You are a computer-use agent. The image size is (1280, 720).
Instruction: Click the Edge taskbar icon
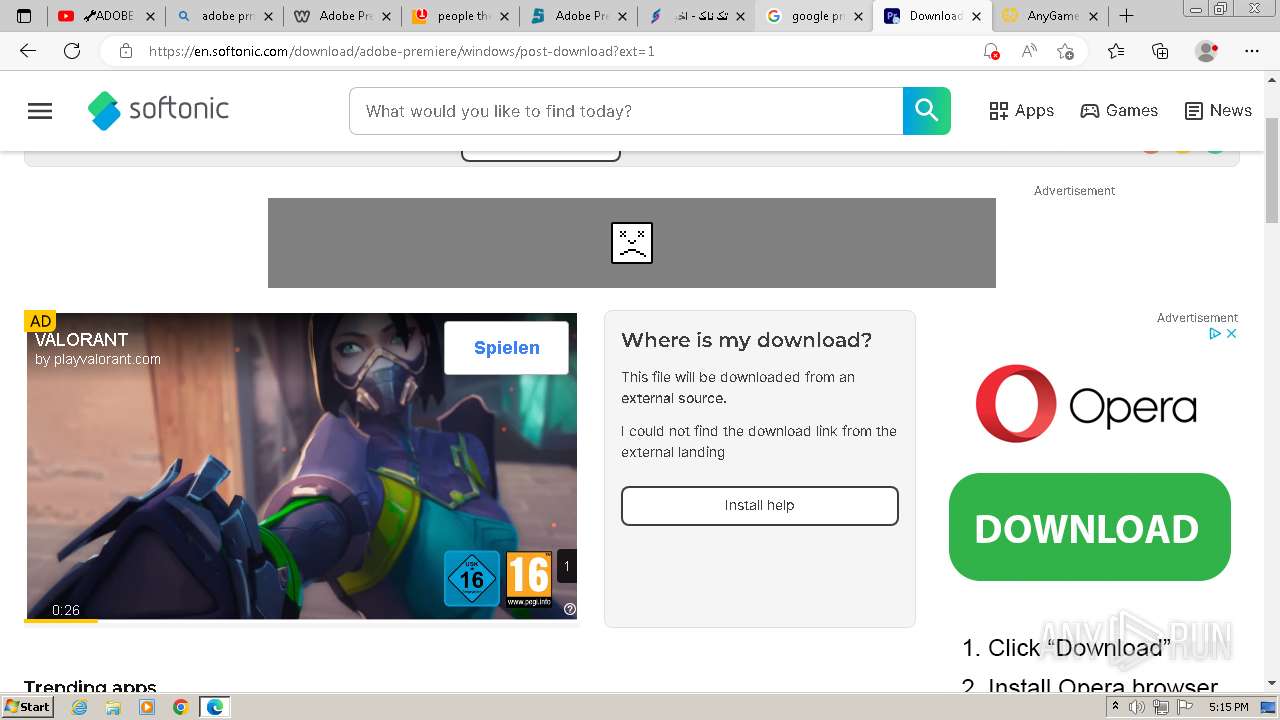click(x=214, y=707)
